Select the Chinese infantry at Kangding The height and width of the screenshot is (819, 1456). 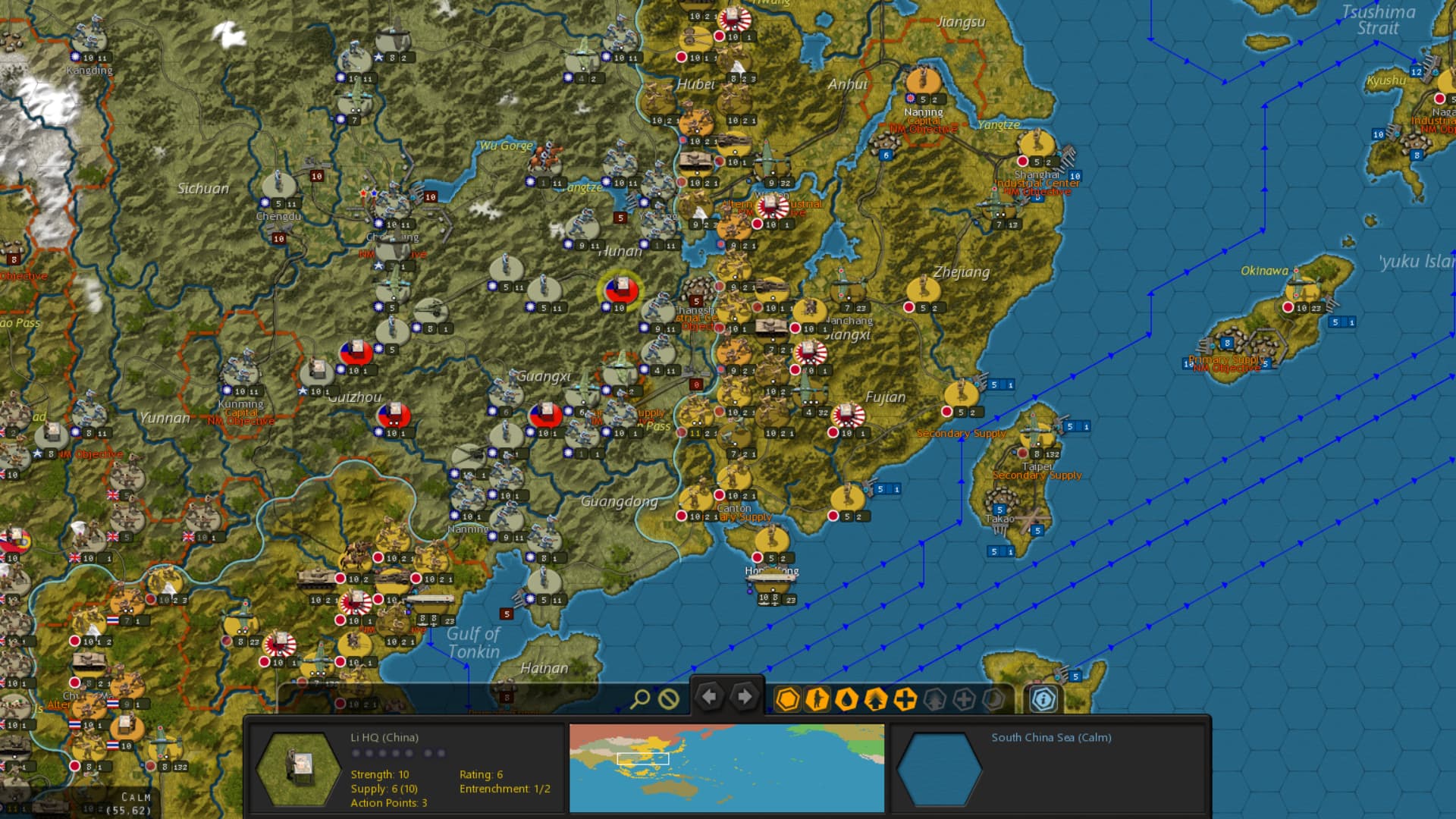[x=89, y=36]
